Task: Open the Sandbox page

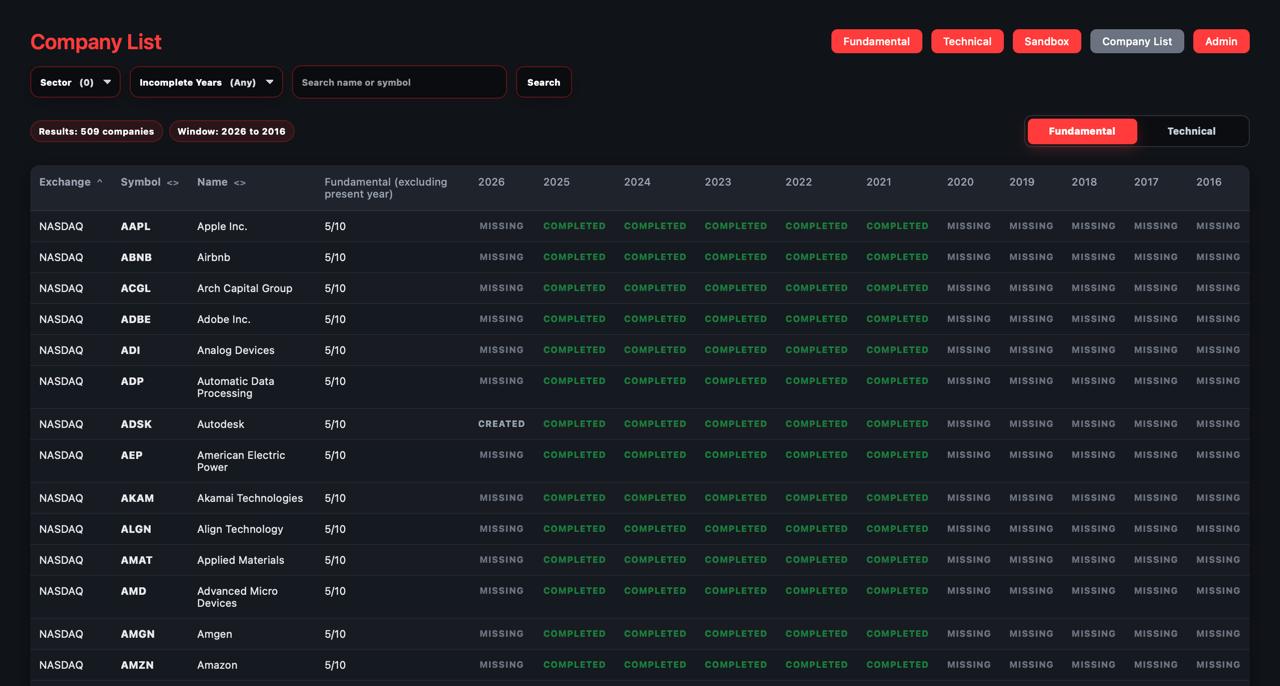Action: point(1047,41)
